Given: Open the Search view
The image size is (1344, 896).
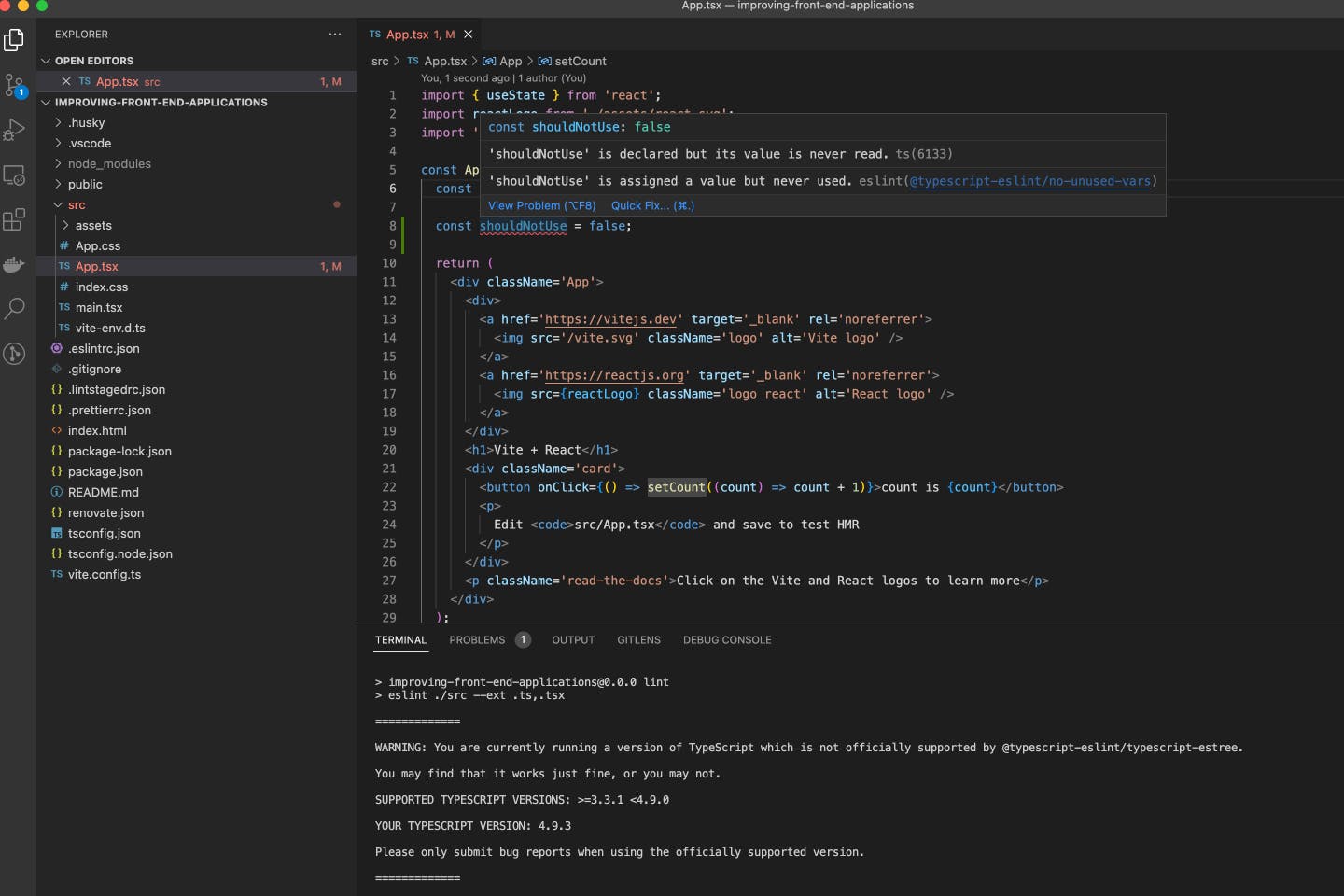Looking at the screenshot, I should click(15, 309).
